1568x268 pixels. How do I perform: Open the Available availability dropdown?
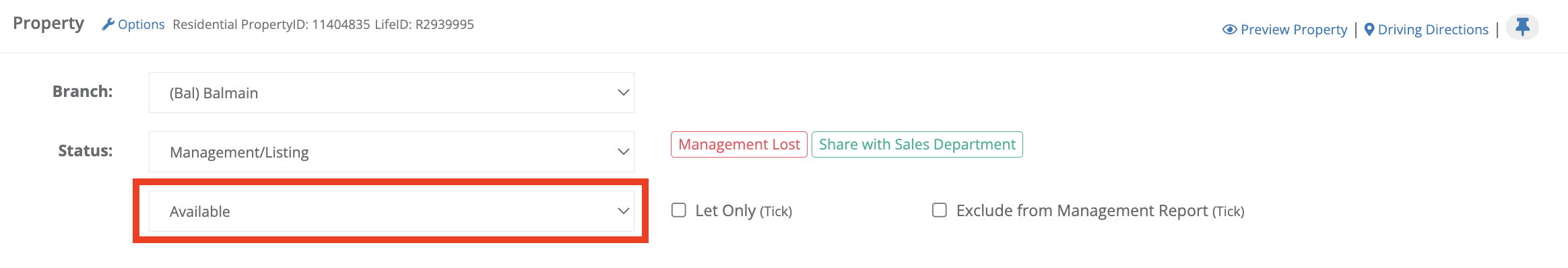point(391,211)
